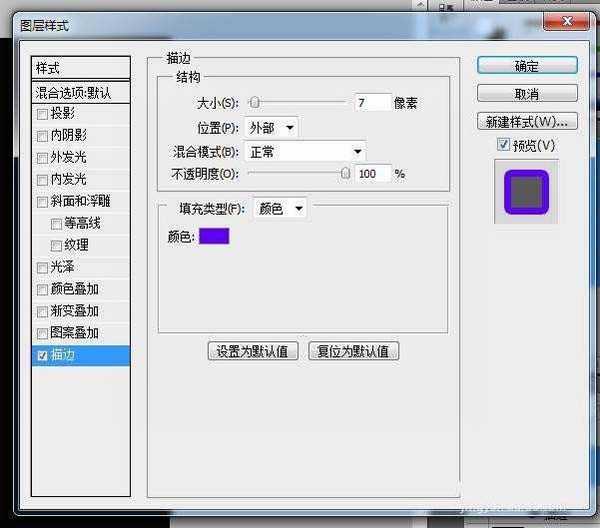
Task: Open the 混合模式 dropdown showing 正常
Action: click(305, 152)
